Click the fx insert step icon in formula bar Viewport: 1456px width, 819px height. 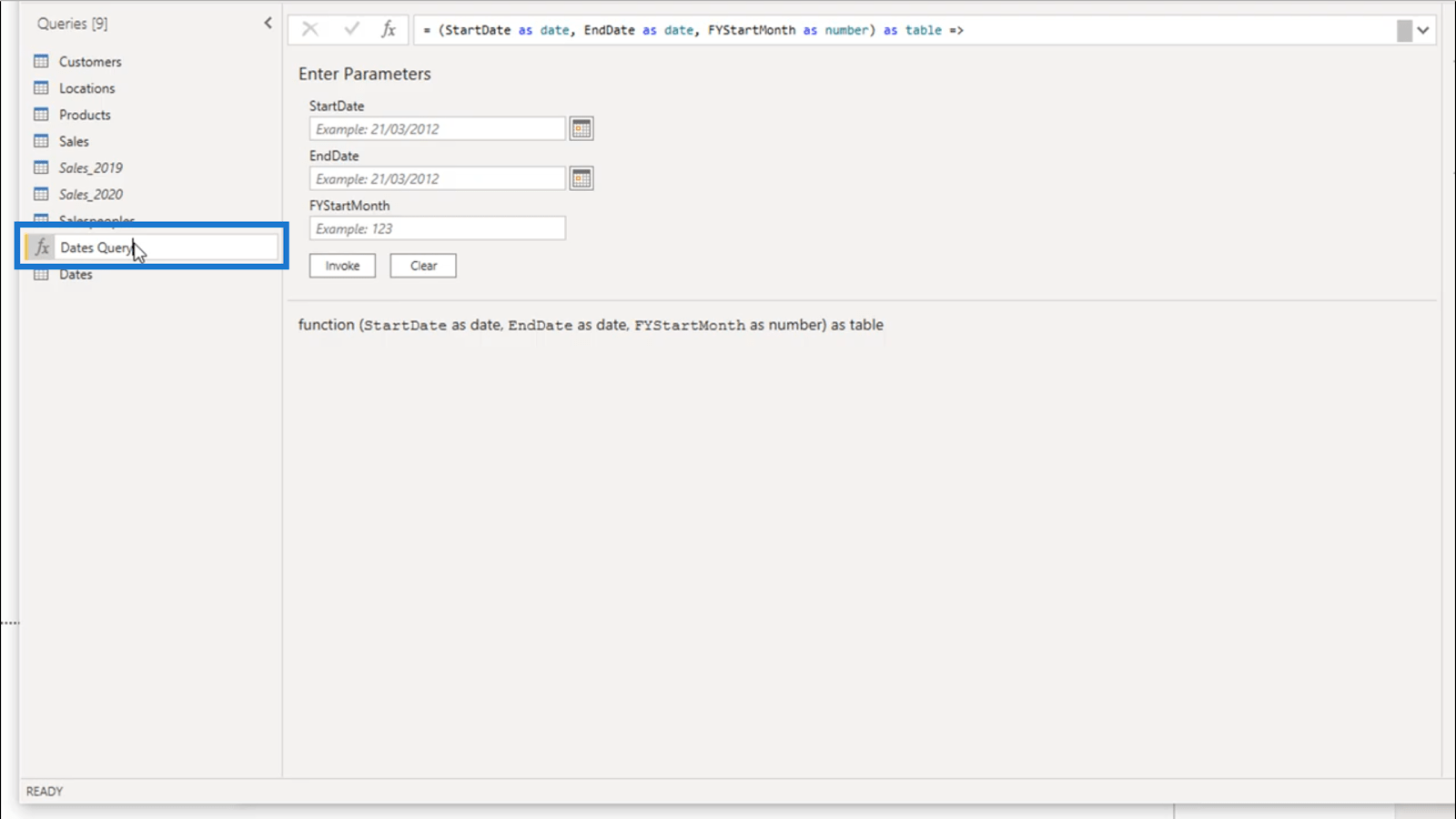click(x=389, y=29)
